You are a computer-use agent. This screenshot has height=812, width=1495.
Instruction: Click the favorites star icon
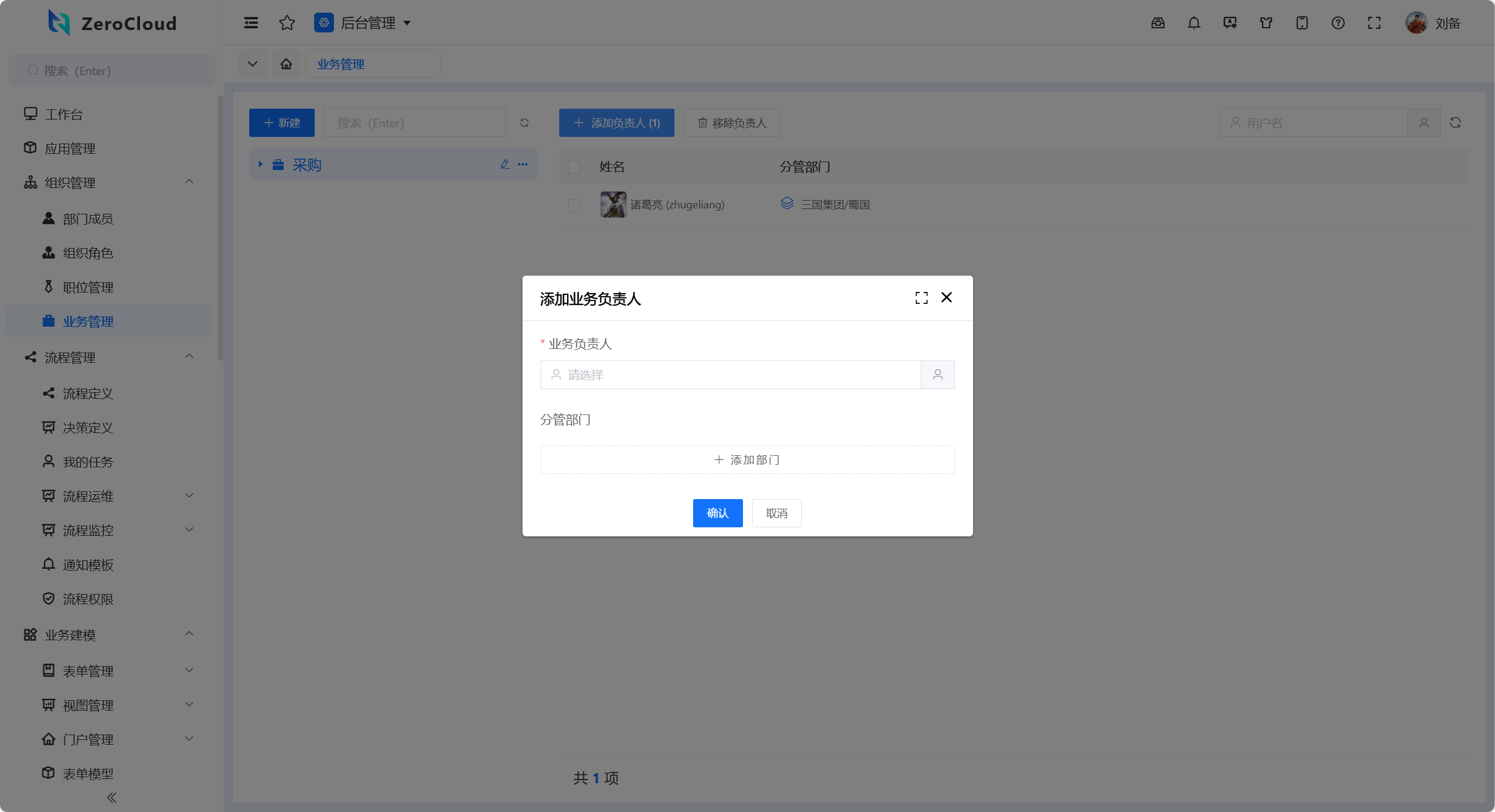click(x=287, y=23)
